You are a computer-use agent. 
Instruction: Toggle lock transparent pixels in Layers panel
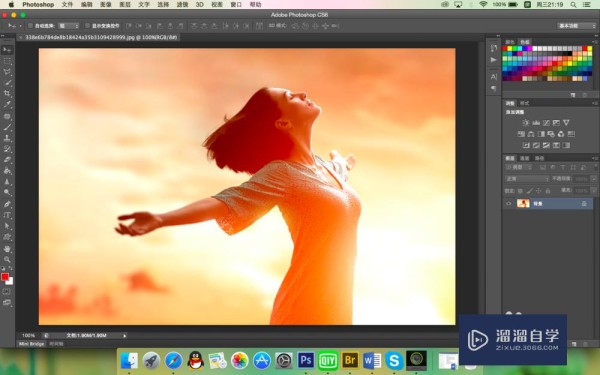pyautogui.click(x=520, y=191)
